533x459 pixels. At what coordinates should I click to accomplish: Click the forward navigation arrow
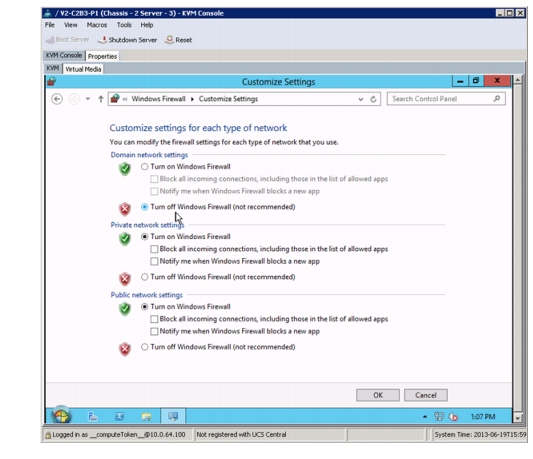[74, 99]
